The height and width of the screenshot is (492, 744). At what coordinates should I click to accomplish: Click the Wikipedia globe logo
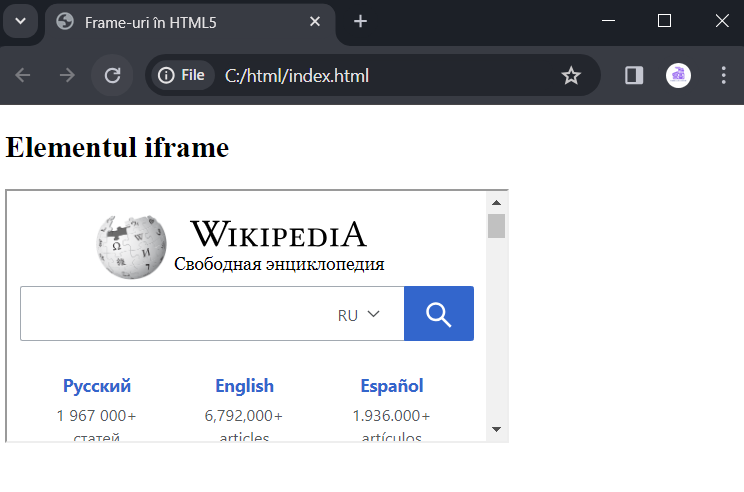[131, 247]
